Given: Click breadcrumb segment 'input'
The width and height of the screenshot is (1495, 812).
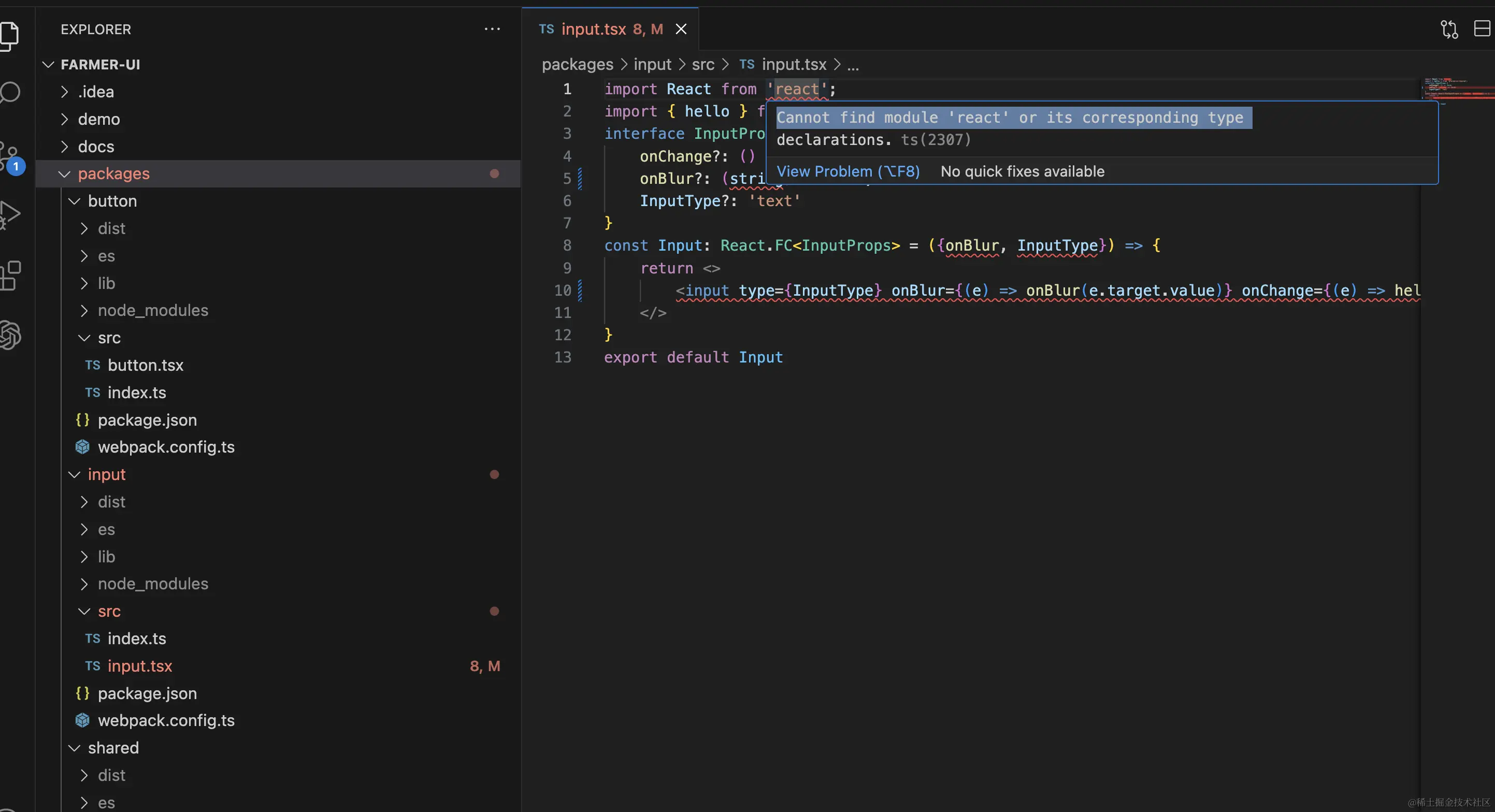Looking at the screenshot, I should point(652,64).
